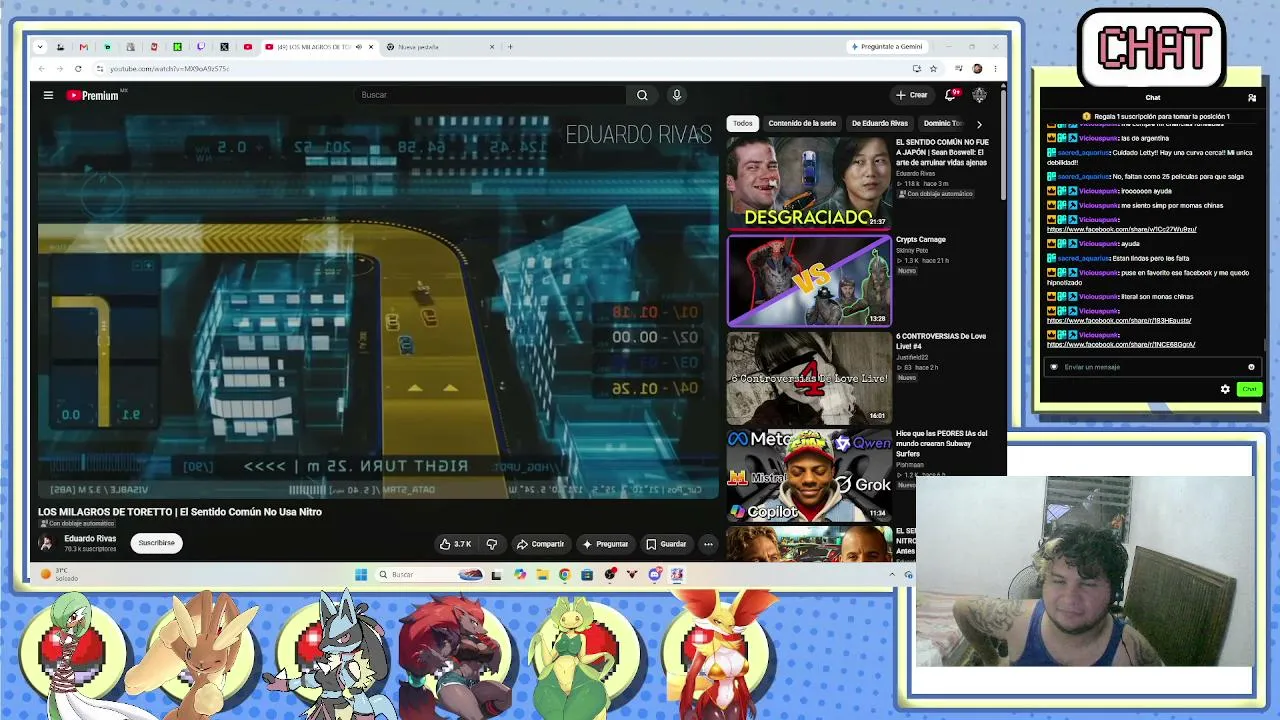Open the X pinned tab
1280x720 pixels.
(224, 47)
